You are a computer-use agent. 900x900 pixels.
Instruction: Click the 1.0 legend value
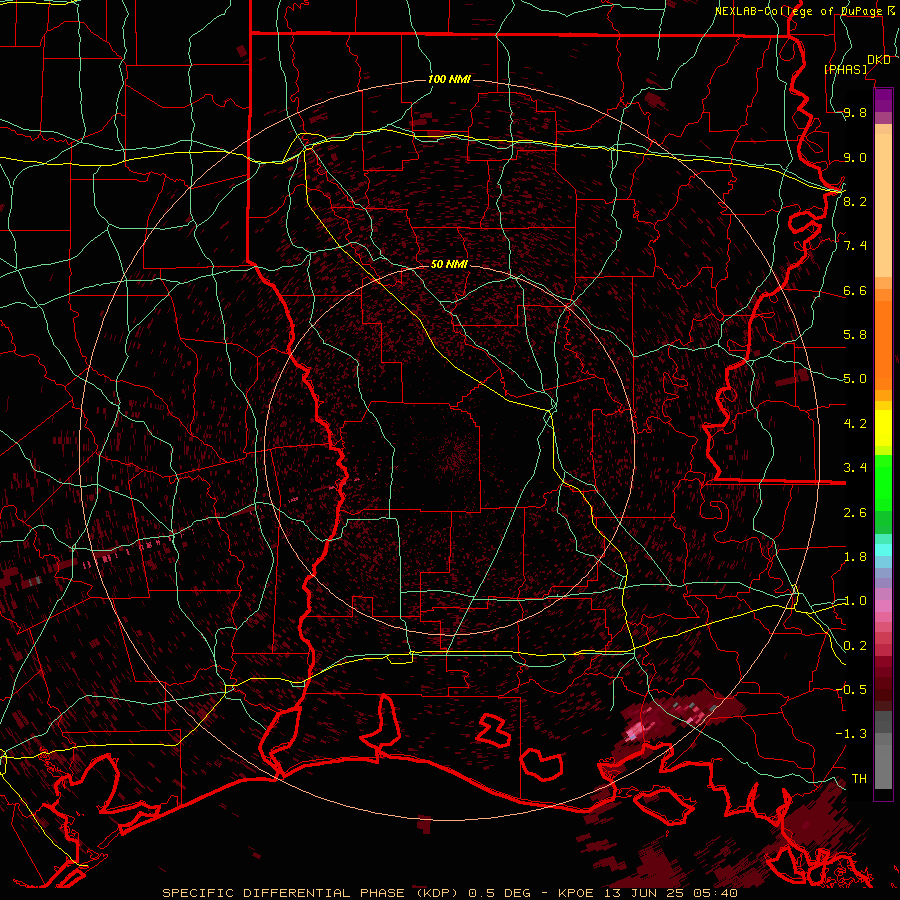[x=855, y=601]
